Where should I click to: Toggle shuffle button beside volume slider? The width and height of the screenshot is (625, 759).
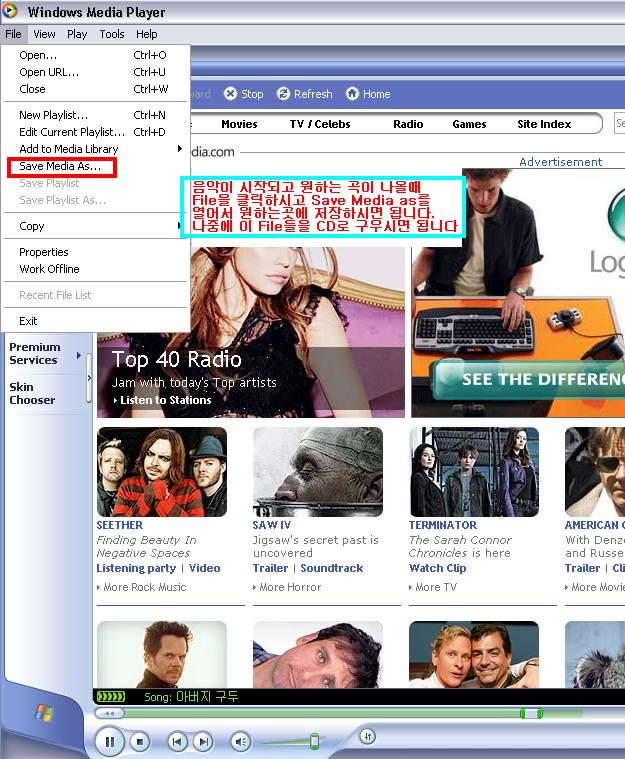367,737
